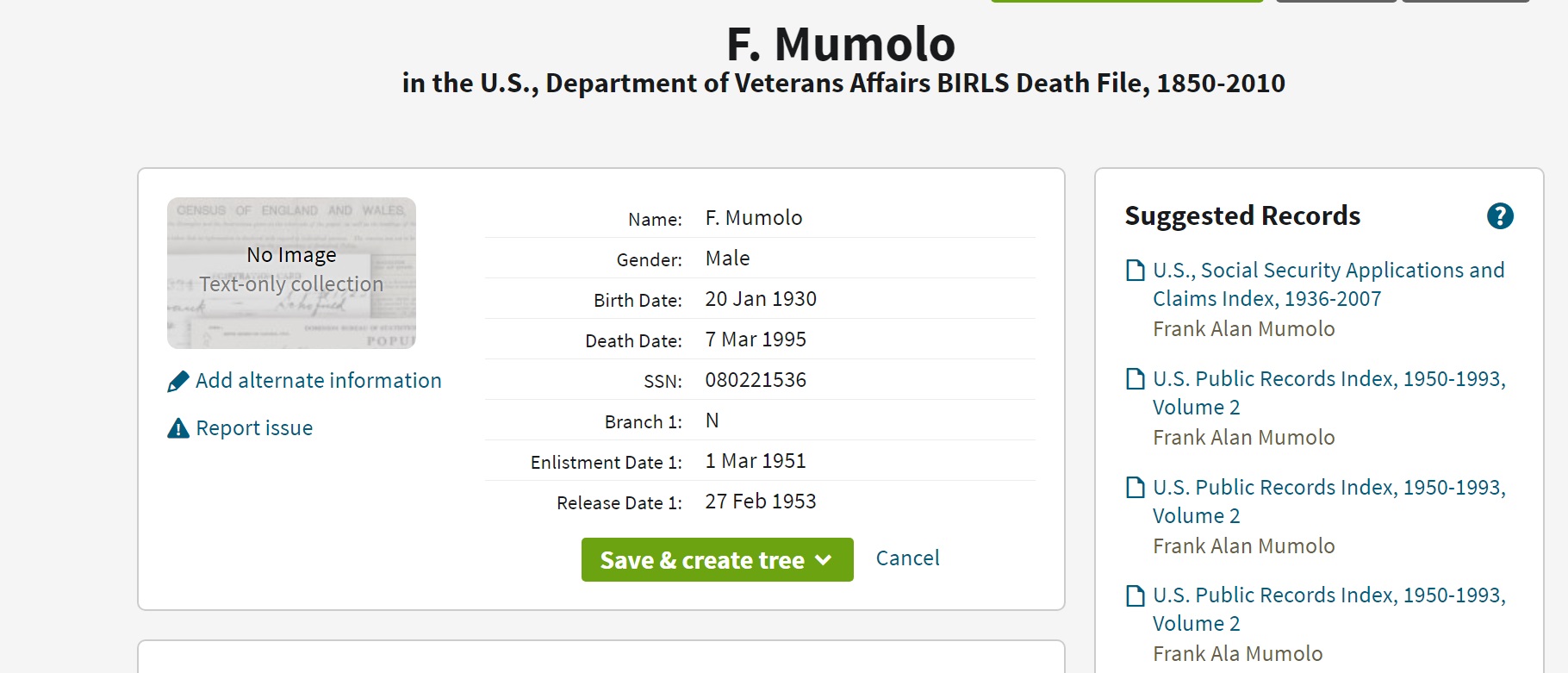Click the document icon of second Public Records entry
Screen dimensions: 1568x673
click(x=1136, y=488)
